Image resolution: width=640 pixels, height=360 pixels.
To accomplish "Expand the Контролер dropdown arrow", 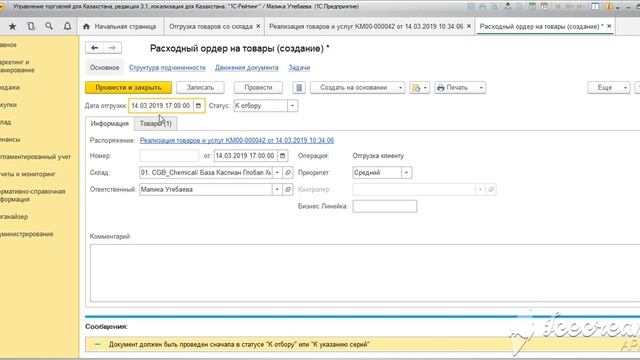I will [480, 189].
